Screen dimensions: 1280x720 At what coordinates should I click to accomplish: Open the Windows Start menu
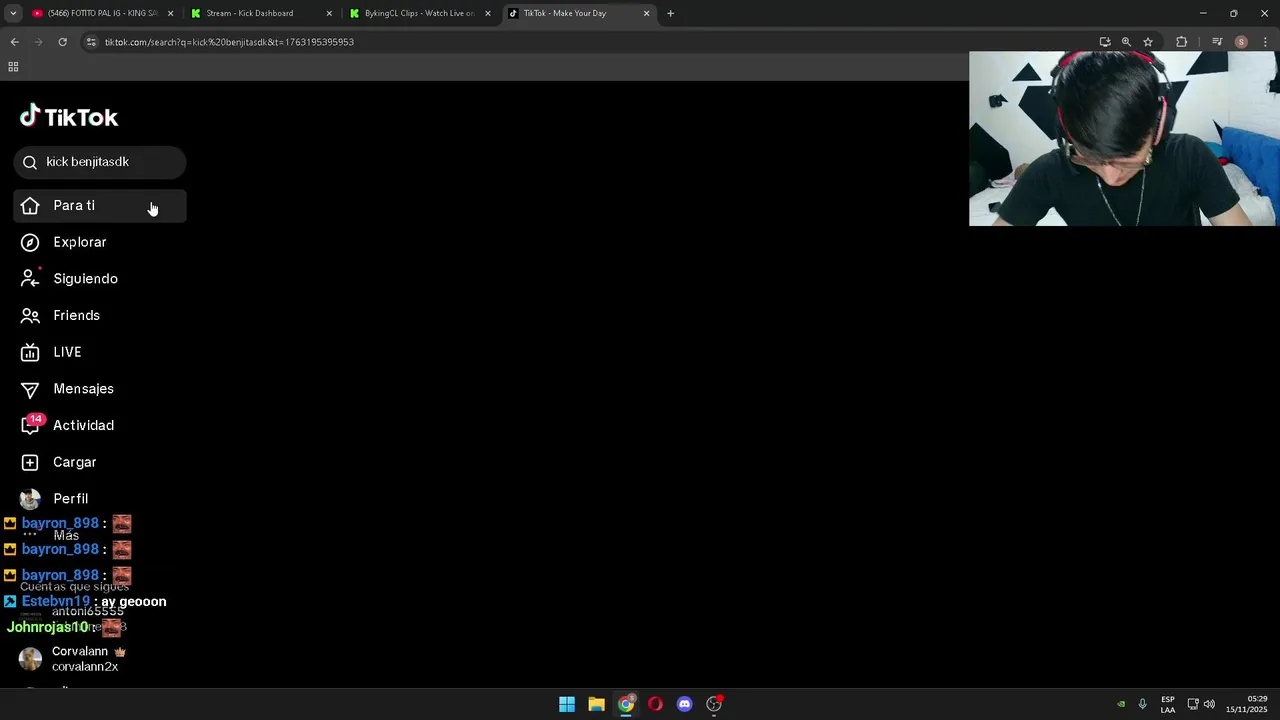567,704
